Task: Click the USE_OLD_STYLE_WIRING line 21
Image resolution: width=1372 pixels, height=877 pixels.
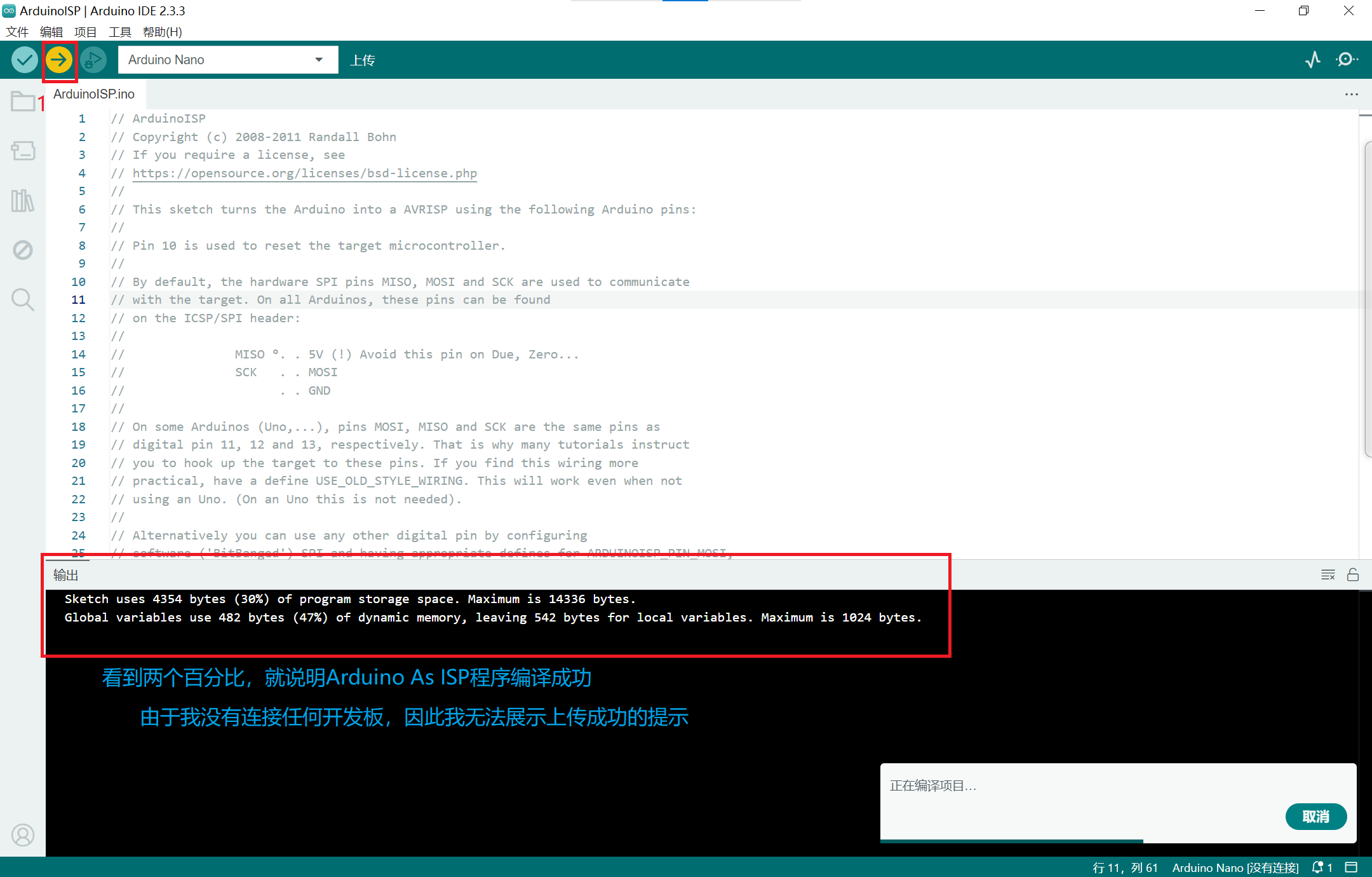Action: (x=396, y=480)
